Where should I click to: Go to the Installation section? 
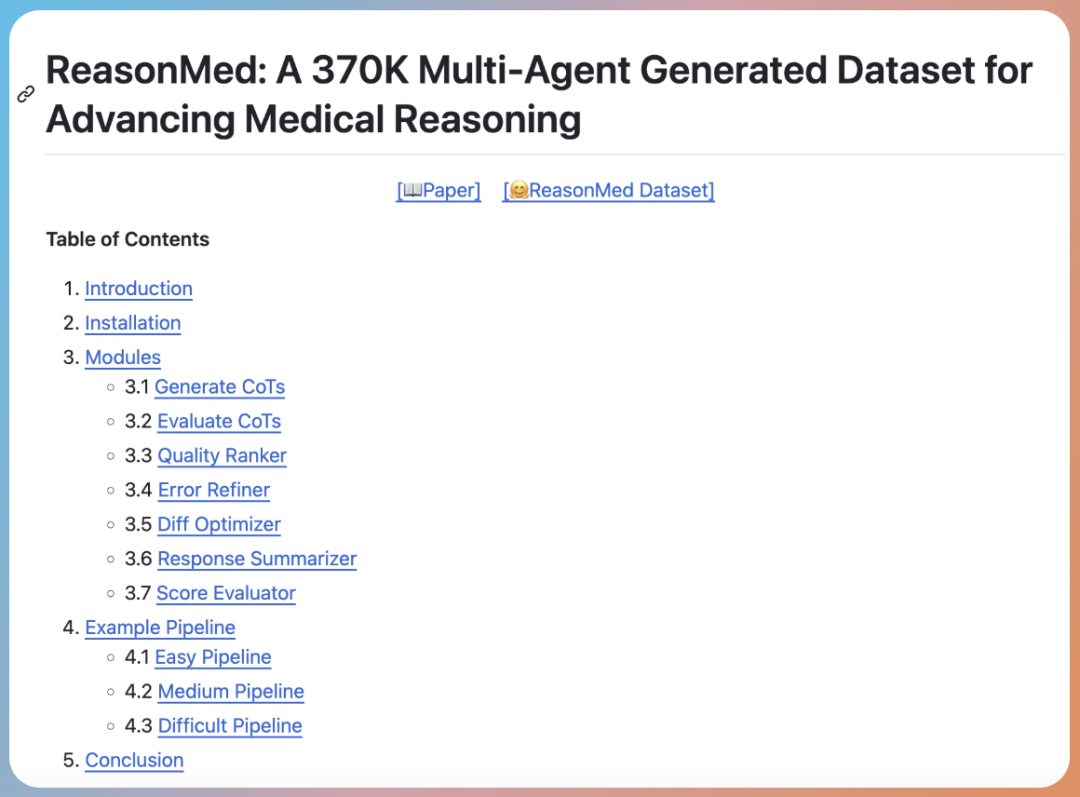point(132,323)
